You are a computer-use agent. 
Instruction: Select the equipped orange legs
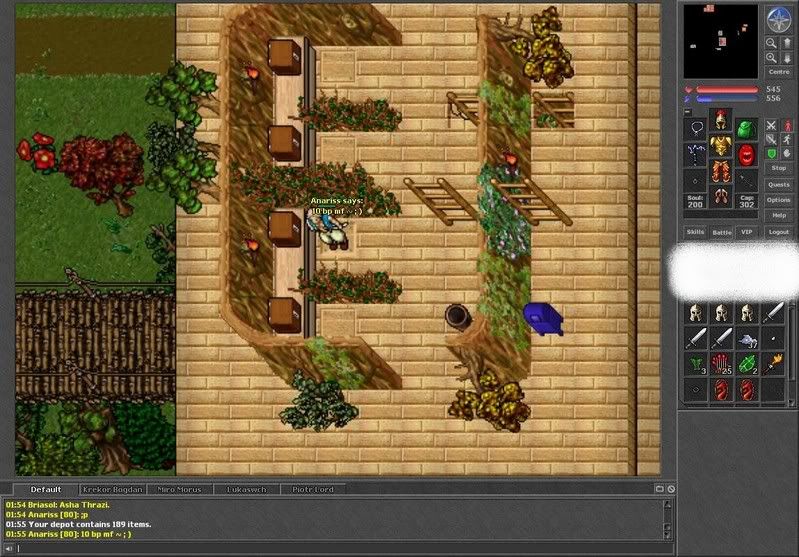(721, 172)
